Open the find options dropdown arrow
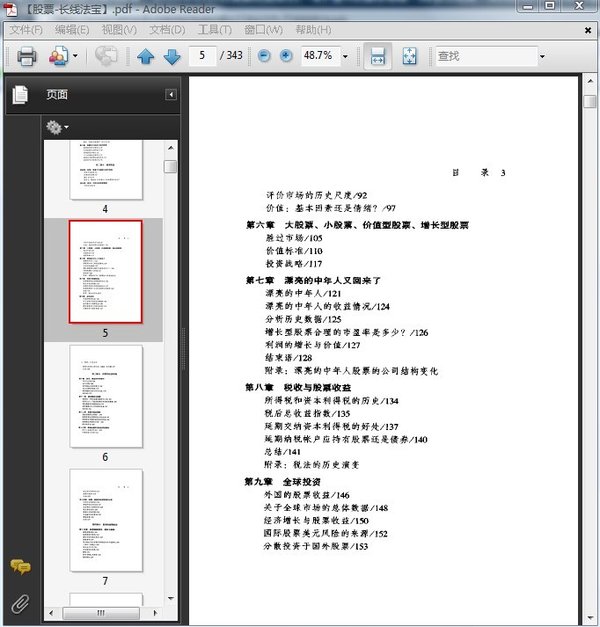Screen dimensions: 600x627 542,56
